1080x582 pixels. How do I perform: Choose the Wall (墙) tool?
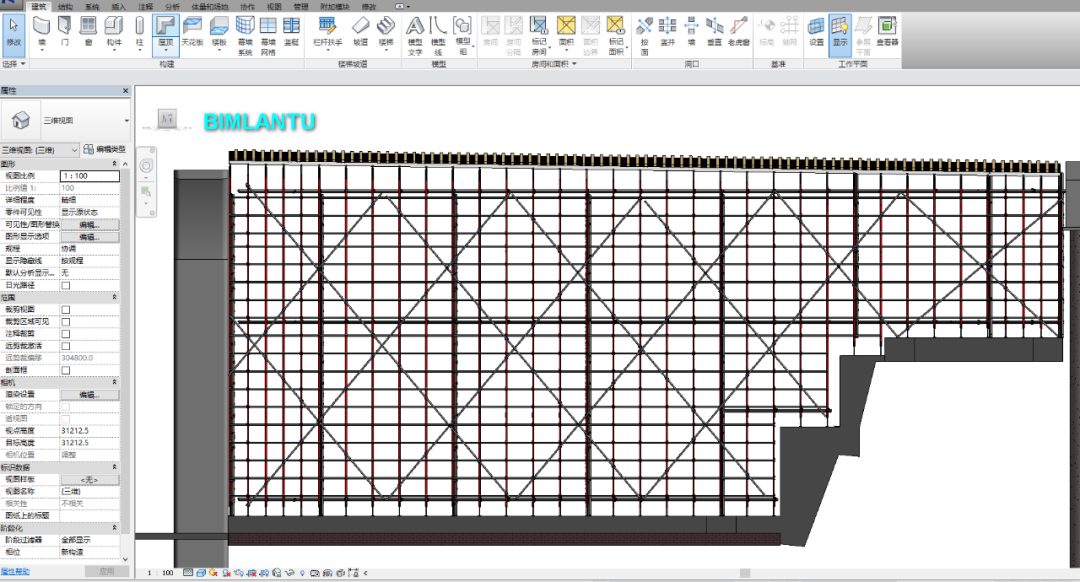click(41, 32)
